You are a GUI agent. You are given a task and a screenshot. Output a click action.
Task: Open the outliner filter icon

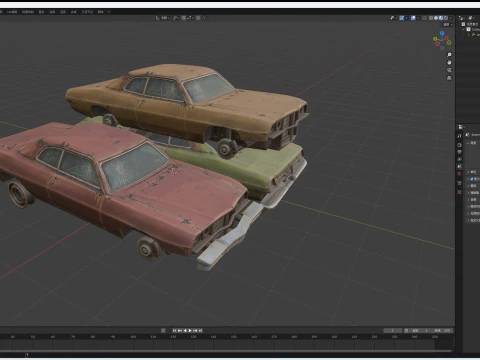(x=471, y=18)
